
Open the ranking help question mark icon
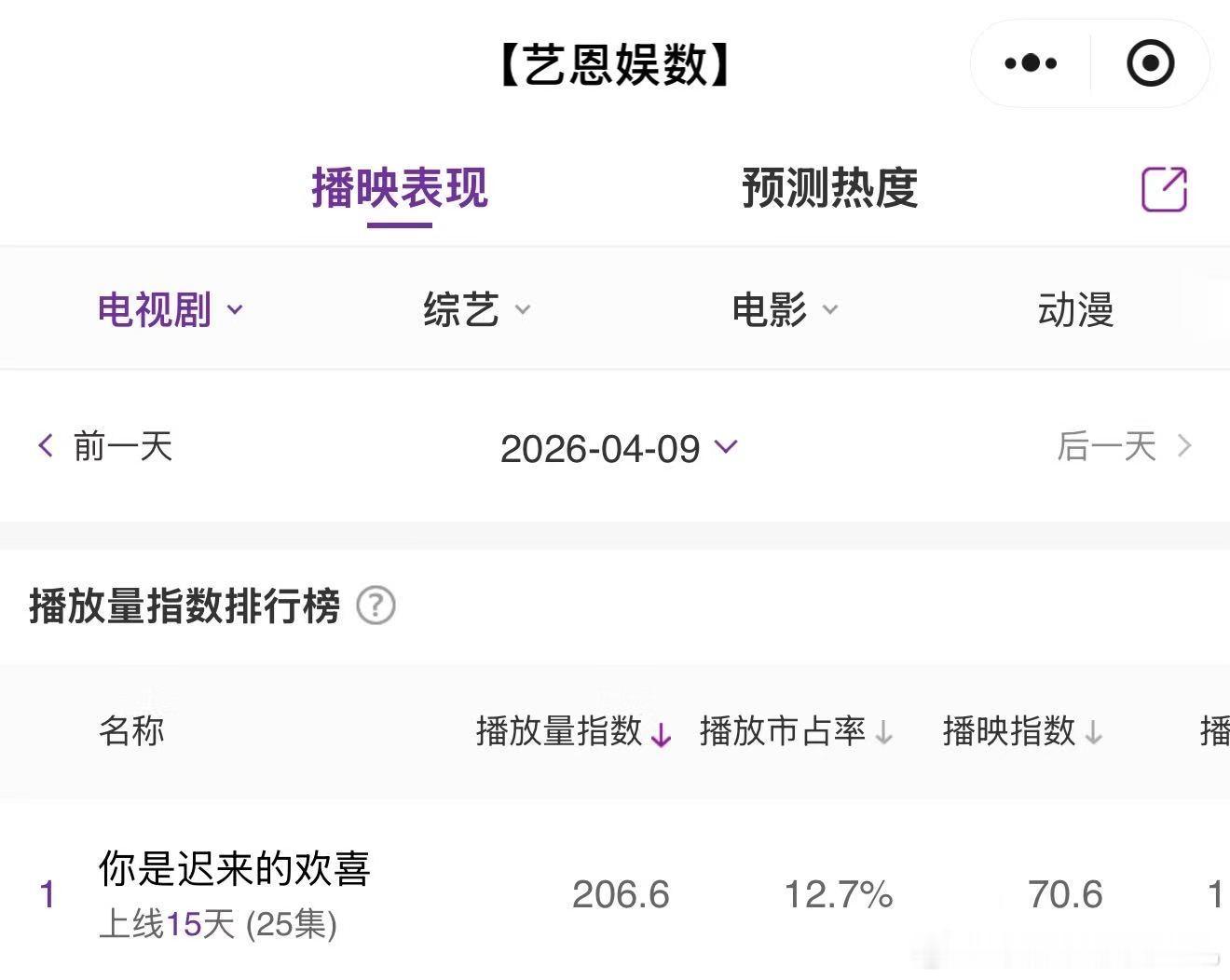coord(376,606)
